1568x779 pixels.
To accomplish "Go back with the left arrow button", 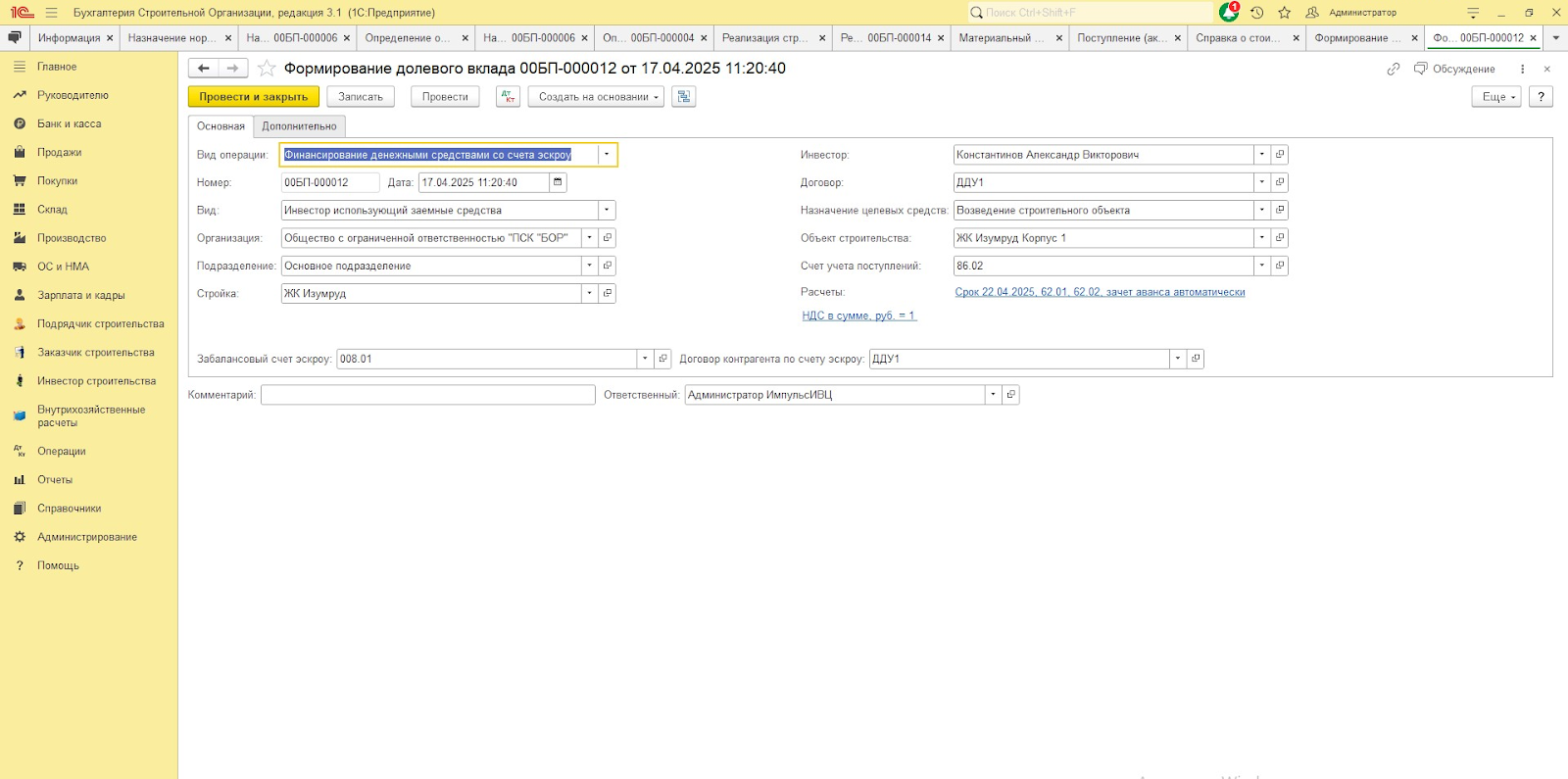I will click(x=203, y=69).
